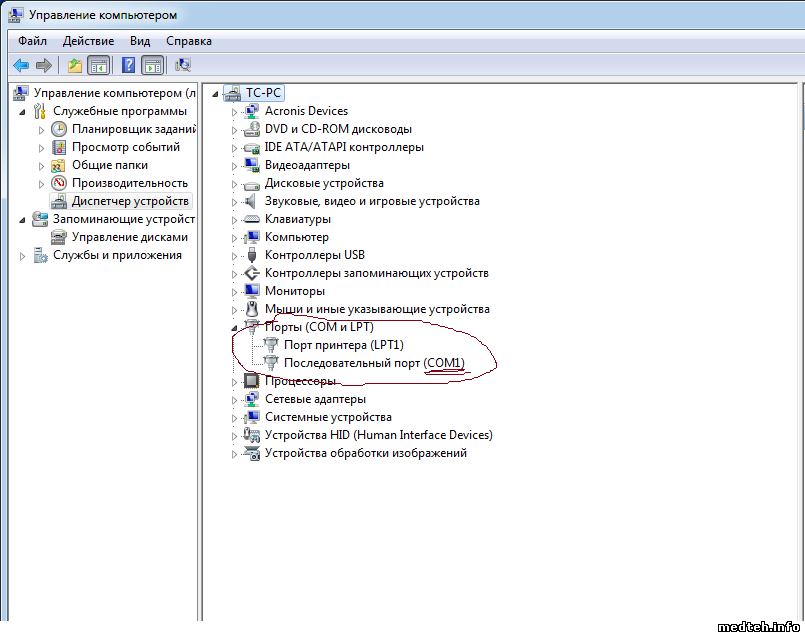Viewport: 805px width, 637px height.
Task: Click the blue Help question mark icon
Action: (x=129, y=65)
